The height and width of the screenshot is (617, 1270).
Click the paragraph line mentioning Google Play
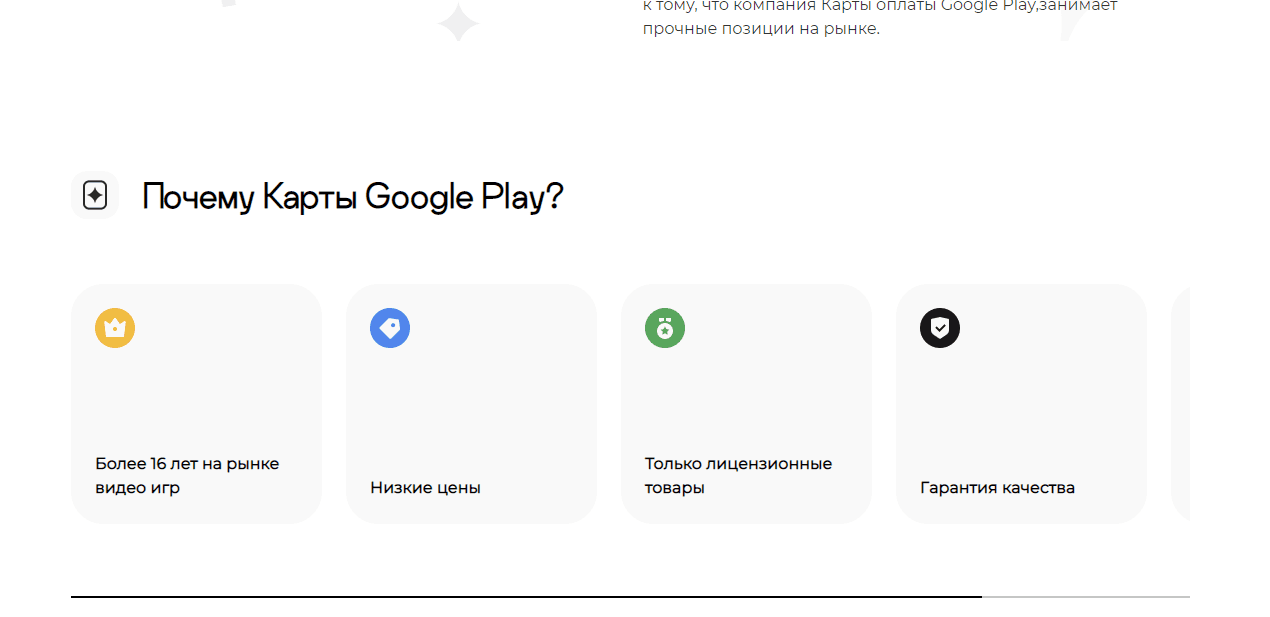[880, 6]
